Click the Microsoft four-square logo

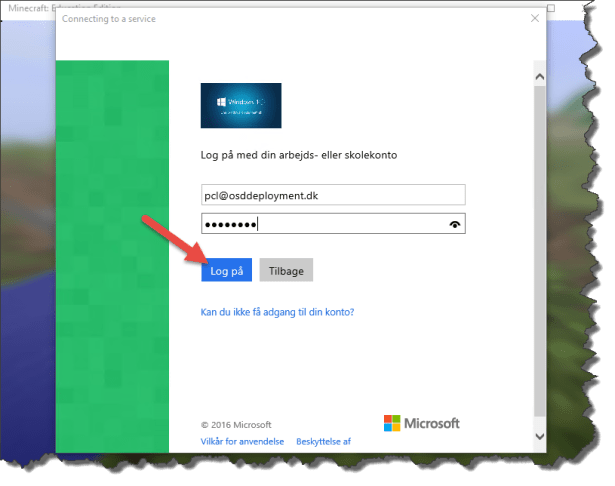tap(391, 423)
